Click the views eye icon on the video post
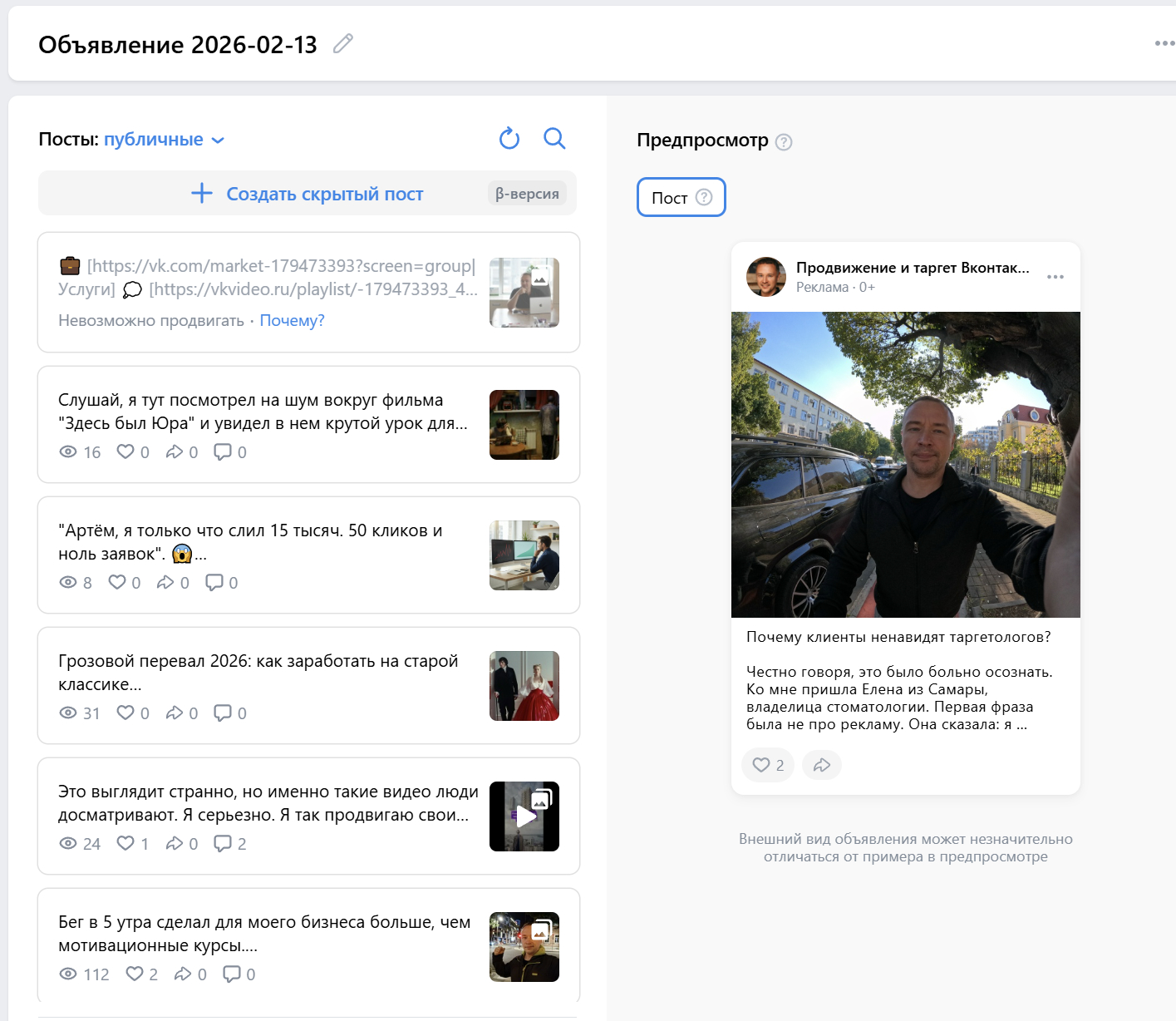 pos(68,843)
